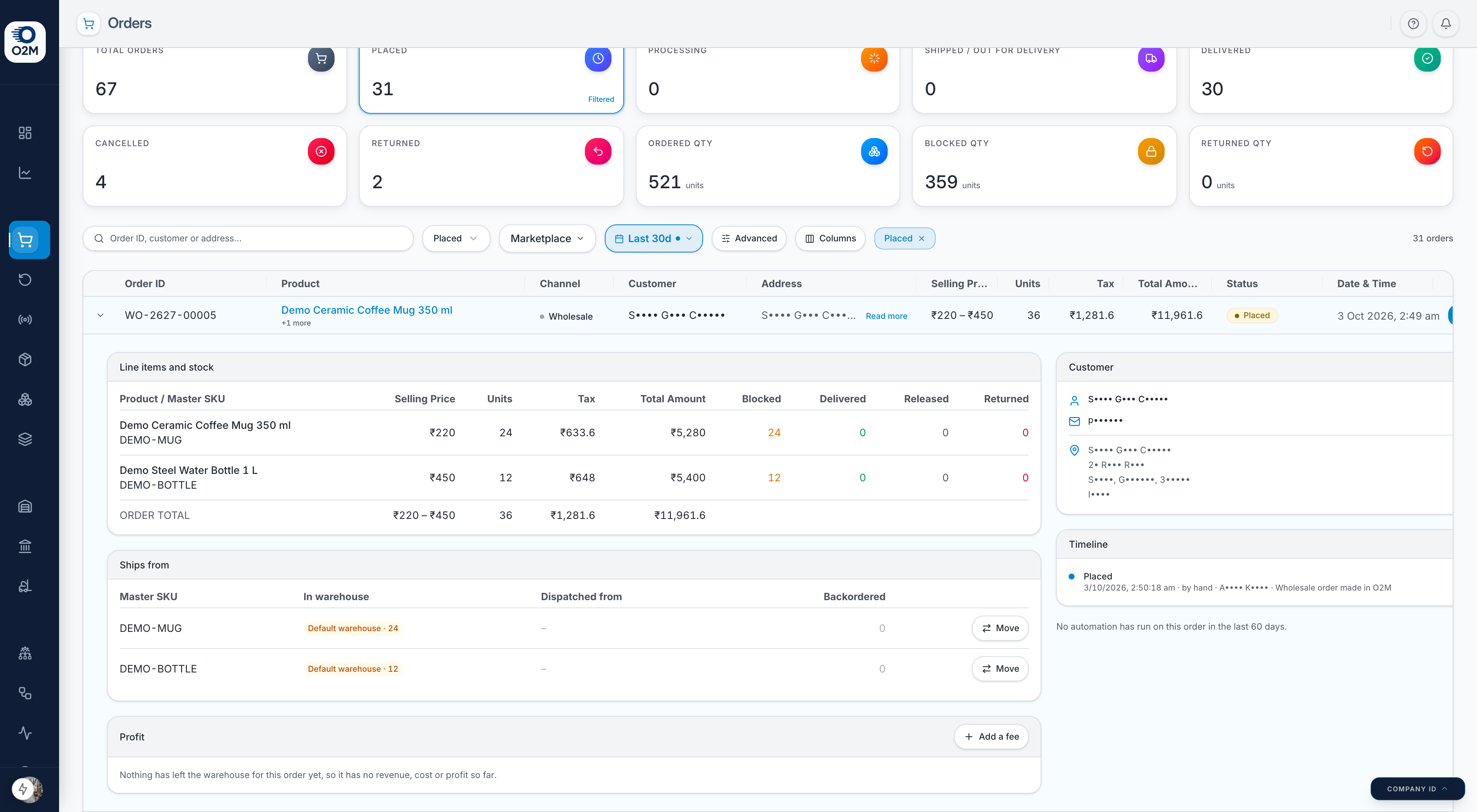Open the broadcast signal sidebar icon

click(25, 319)
